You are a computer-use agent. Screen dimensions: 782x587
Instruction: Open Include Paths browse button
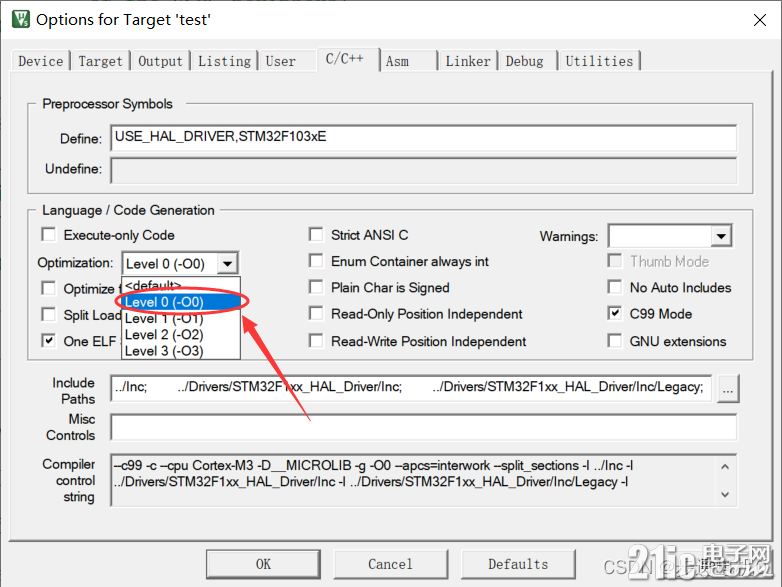point(728,389)
